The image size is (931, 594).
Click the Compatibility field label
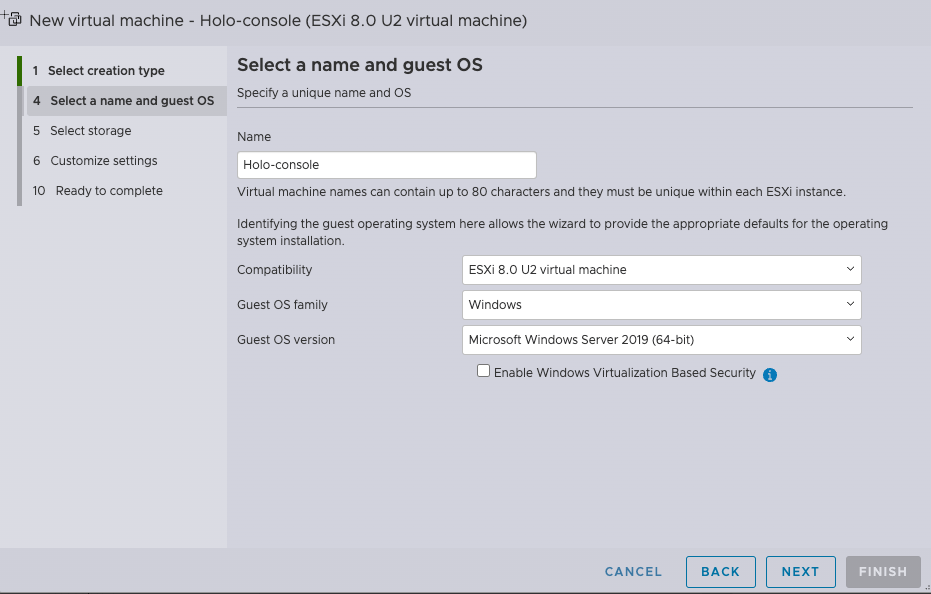point(275,270)
